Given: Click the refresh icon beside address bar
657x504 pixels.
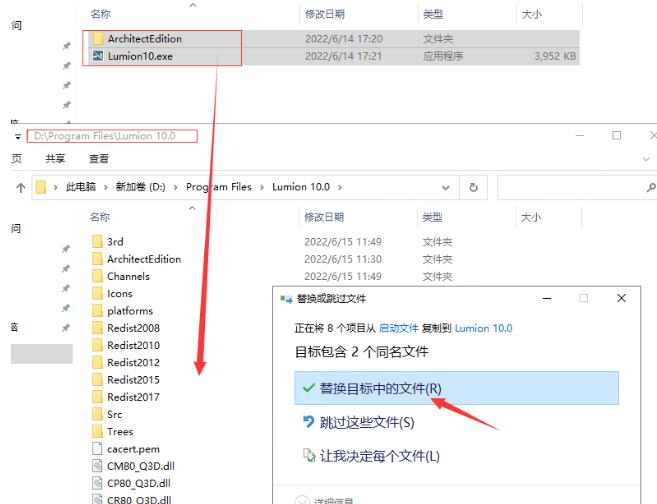Looking at the screenshot, I should click(473, 187).
